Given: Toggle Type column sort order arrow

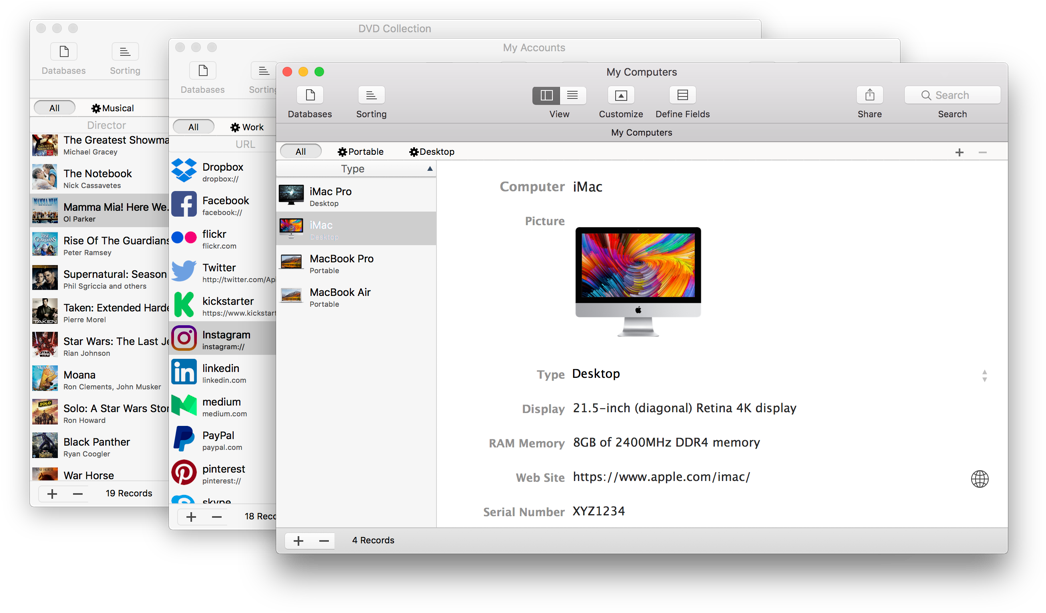Looking at the screenshot, I should [x=430, y=169].
